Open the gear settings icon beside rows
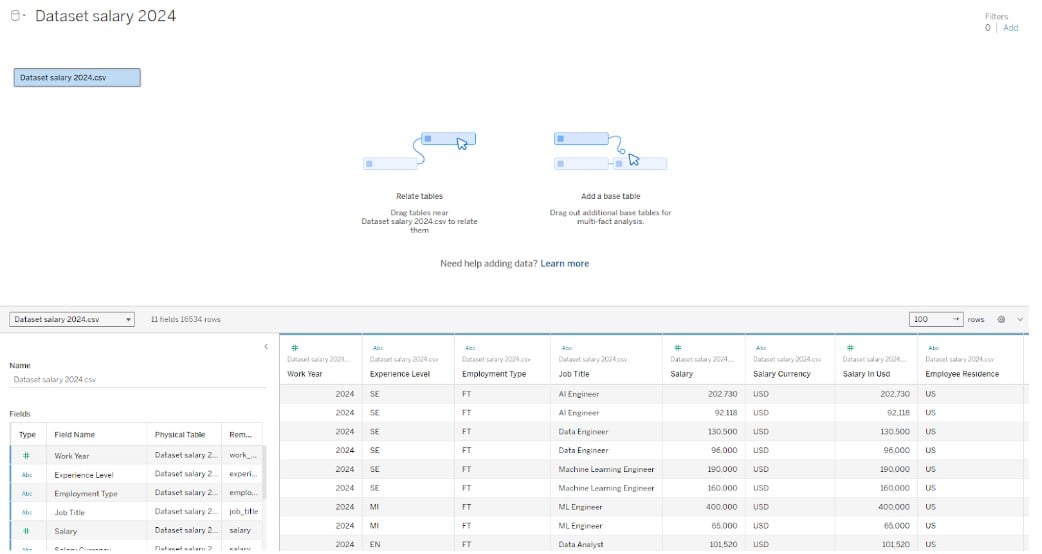 1001,319
